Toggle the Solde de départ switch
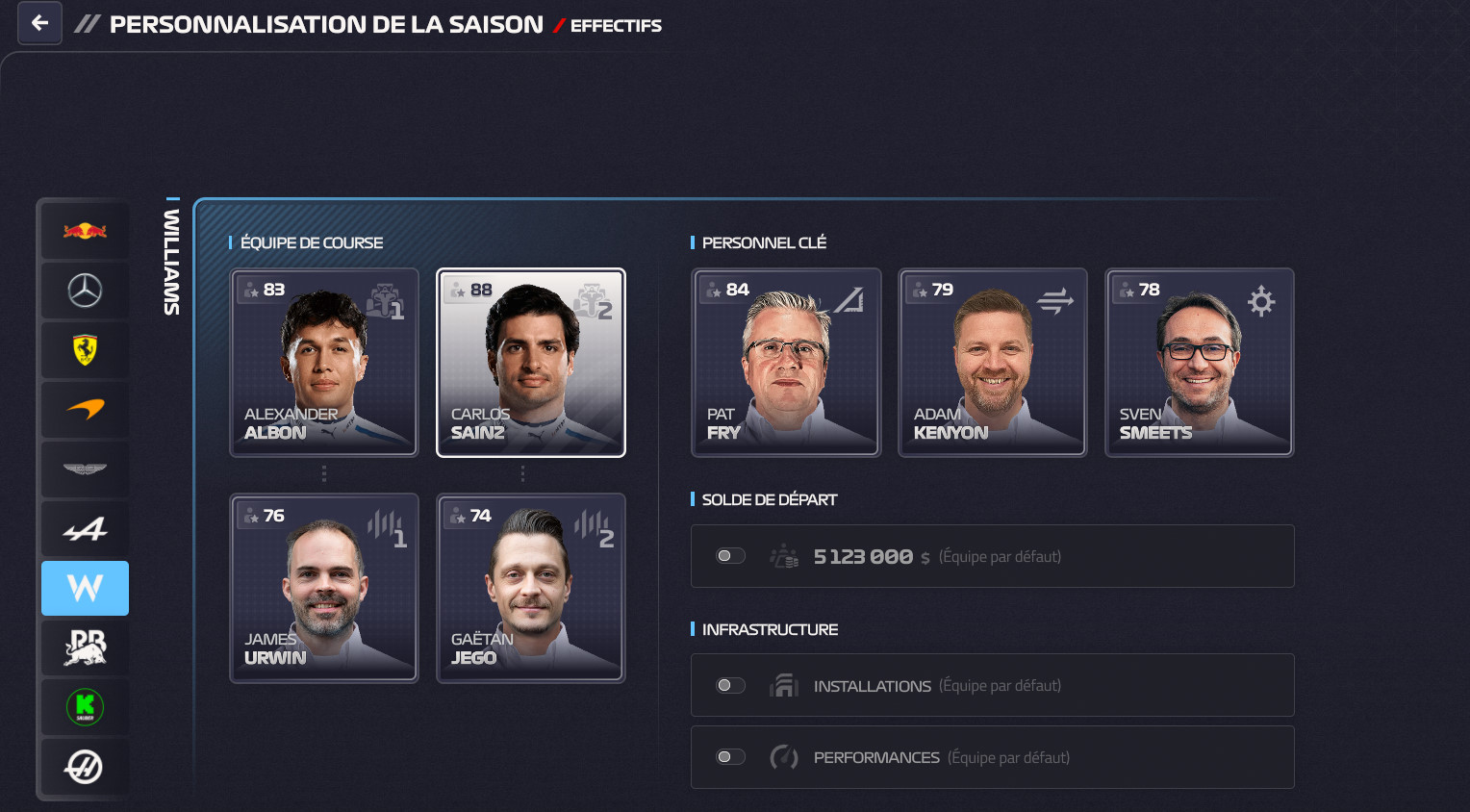This screenshot has width=1470, height=812. tap(731, 556)
